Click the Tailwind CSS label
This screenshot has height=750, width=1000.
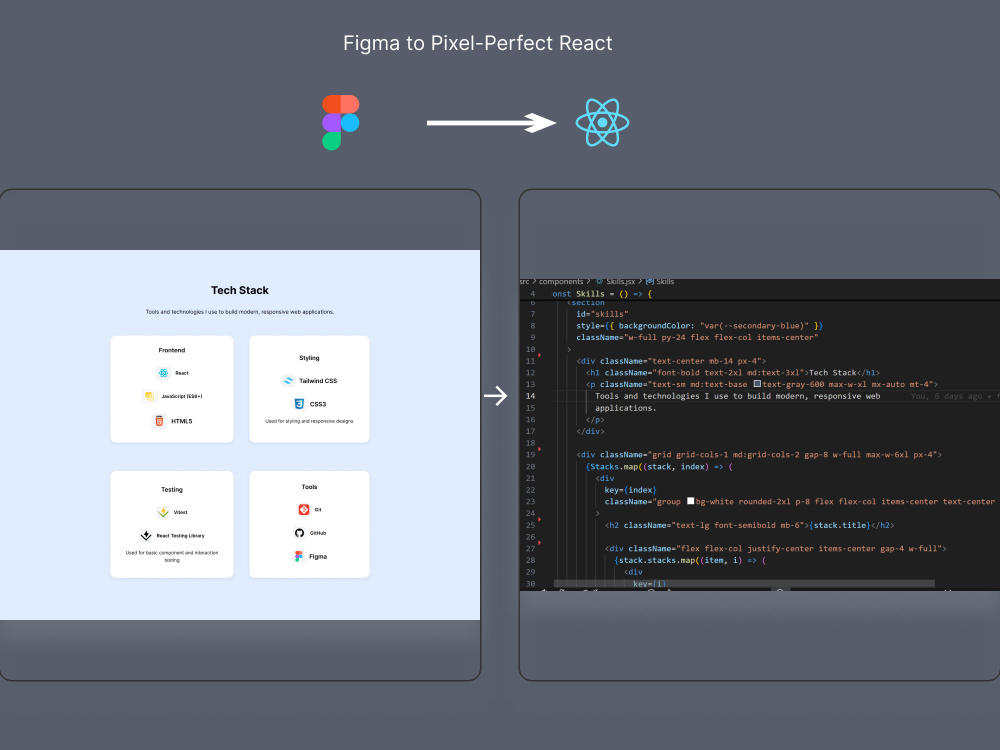(x=318, y=381)
